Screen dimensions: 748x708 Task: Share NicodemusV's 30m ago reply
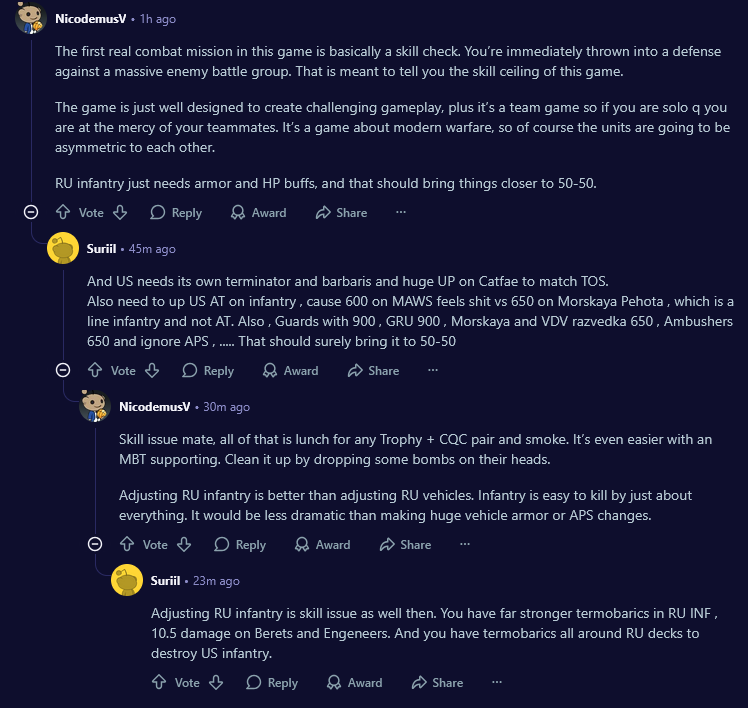click(405, 544)
